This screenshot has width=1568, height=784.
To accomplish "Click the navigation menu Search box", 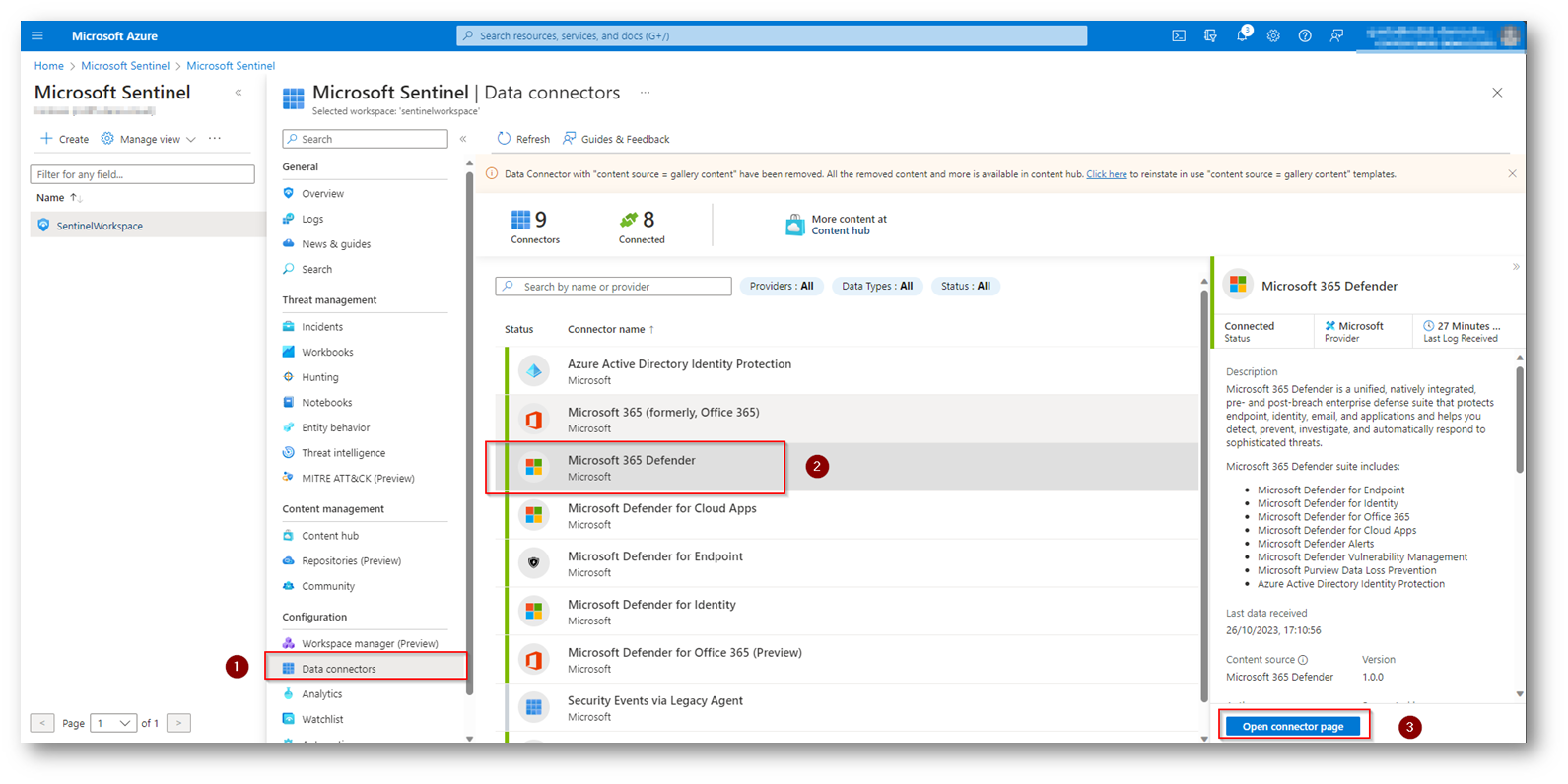I will tap(365, 139).
